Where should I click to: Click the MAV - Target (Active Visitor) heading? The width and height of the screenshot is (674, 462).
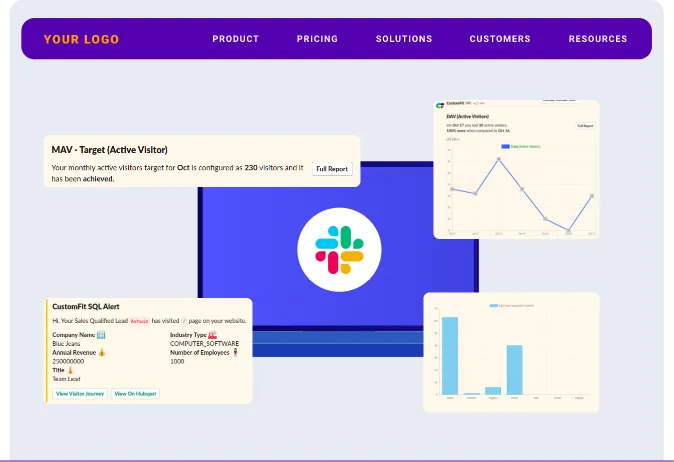(110, 150)
